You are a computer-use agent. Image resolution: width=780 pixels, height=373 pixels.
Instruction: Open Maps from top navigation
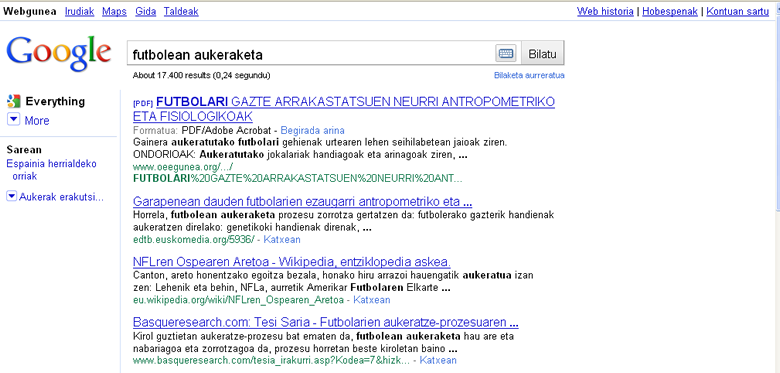(x=114, y=11)
